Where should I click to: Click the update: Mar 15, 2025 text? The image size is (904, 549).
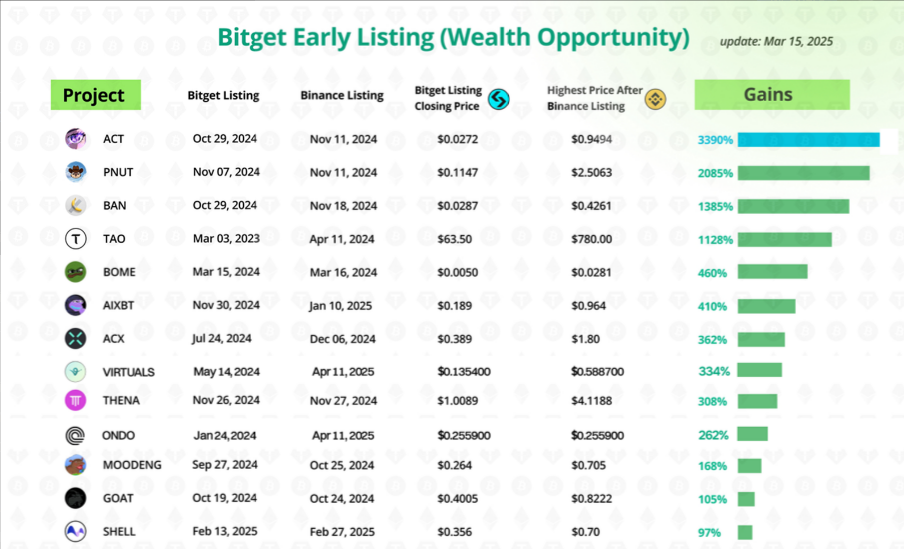pos(776,42)
